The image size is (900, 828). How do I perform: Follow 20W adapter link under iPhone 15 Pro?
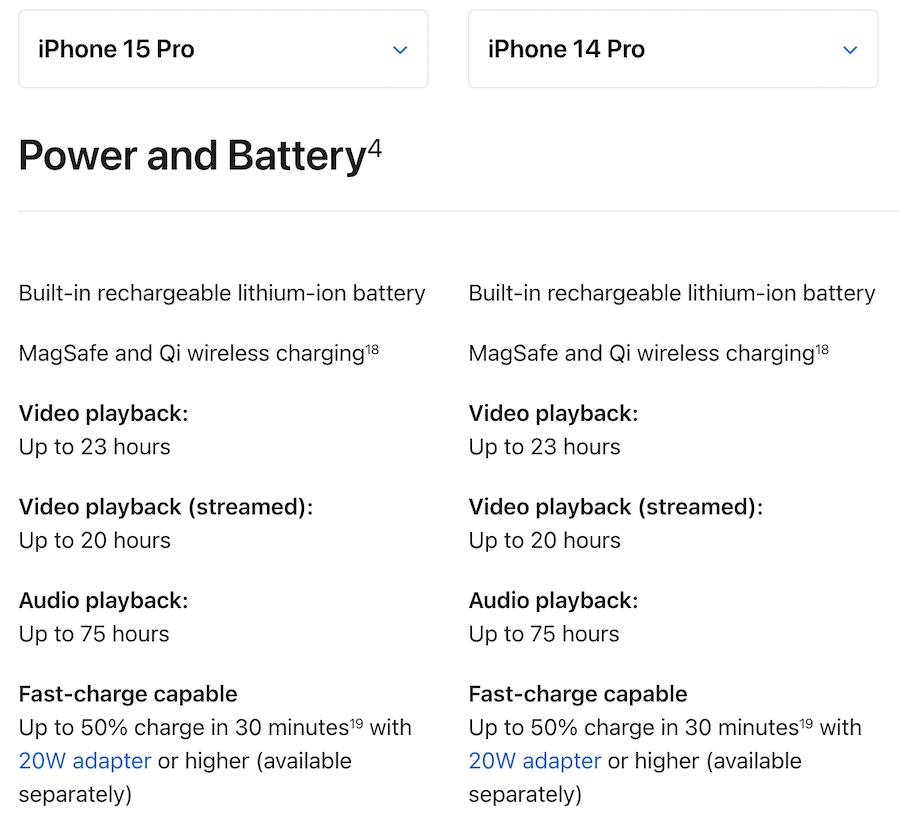pos(85,761)
